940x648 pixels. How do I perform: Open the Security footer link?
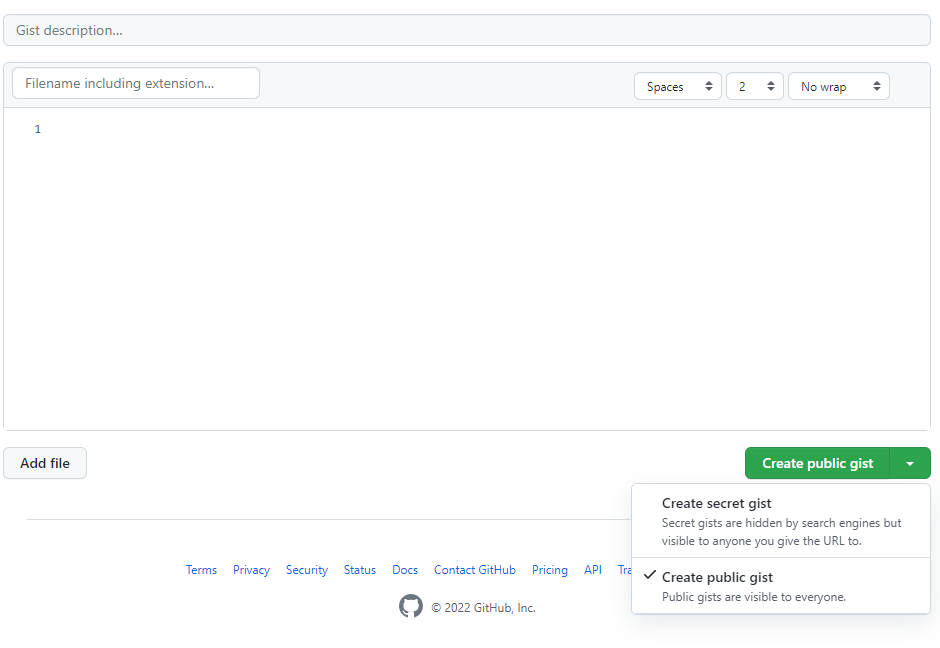click(307, 569)
